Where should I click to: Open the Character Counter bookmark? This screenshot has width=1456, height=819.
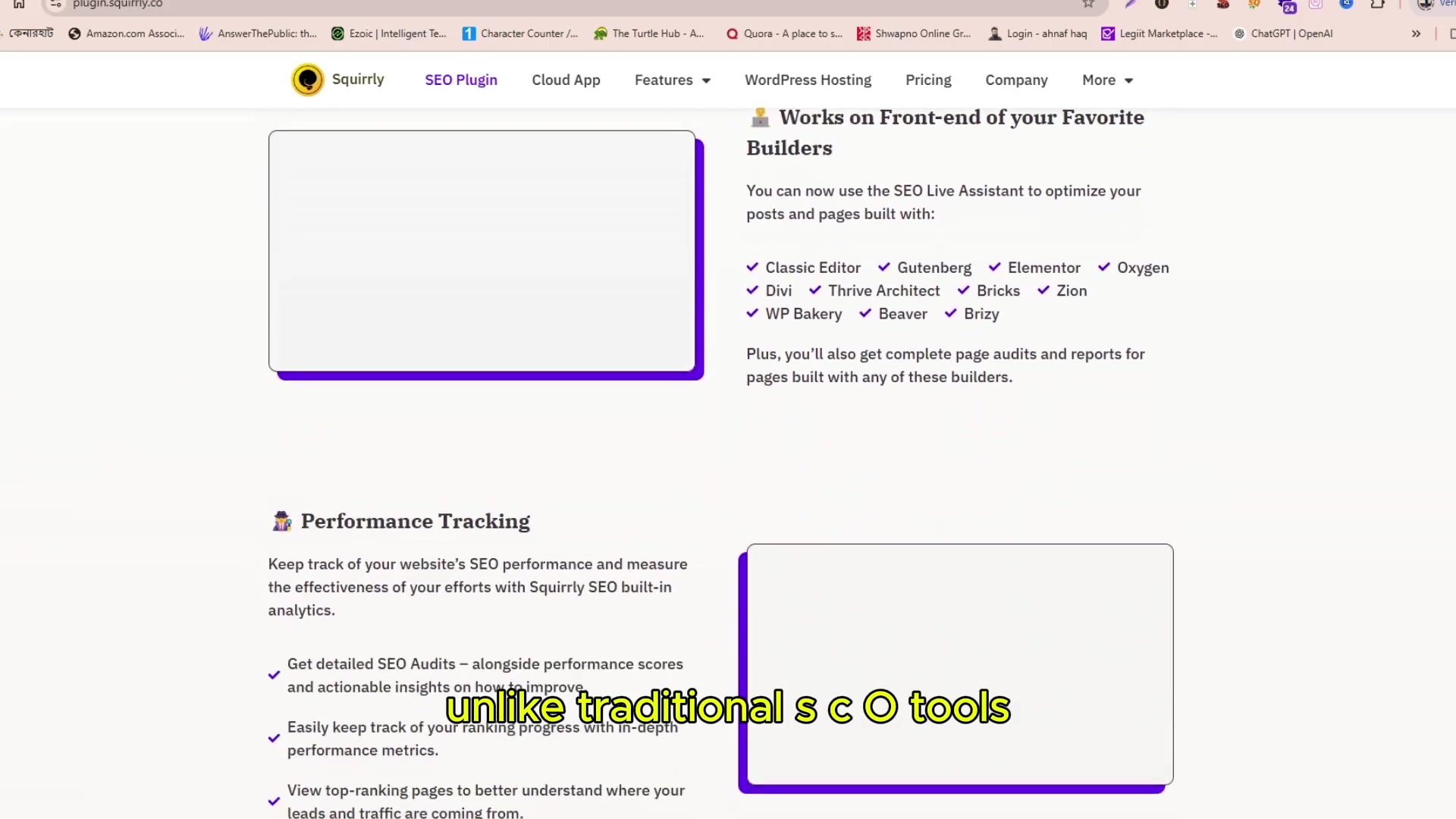520,33
